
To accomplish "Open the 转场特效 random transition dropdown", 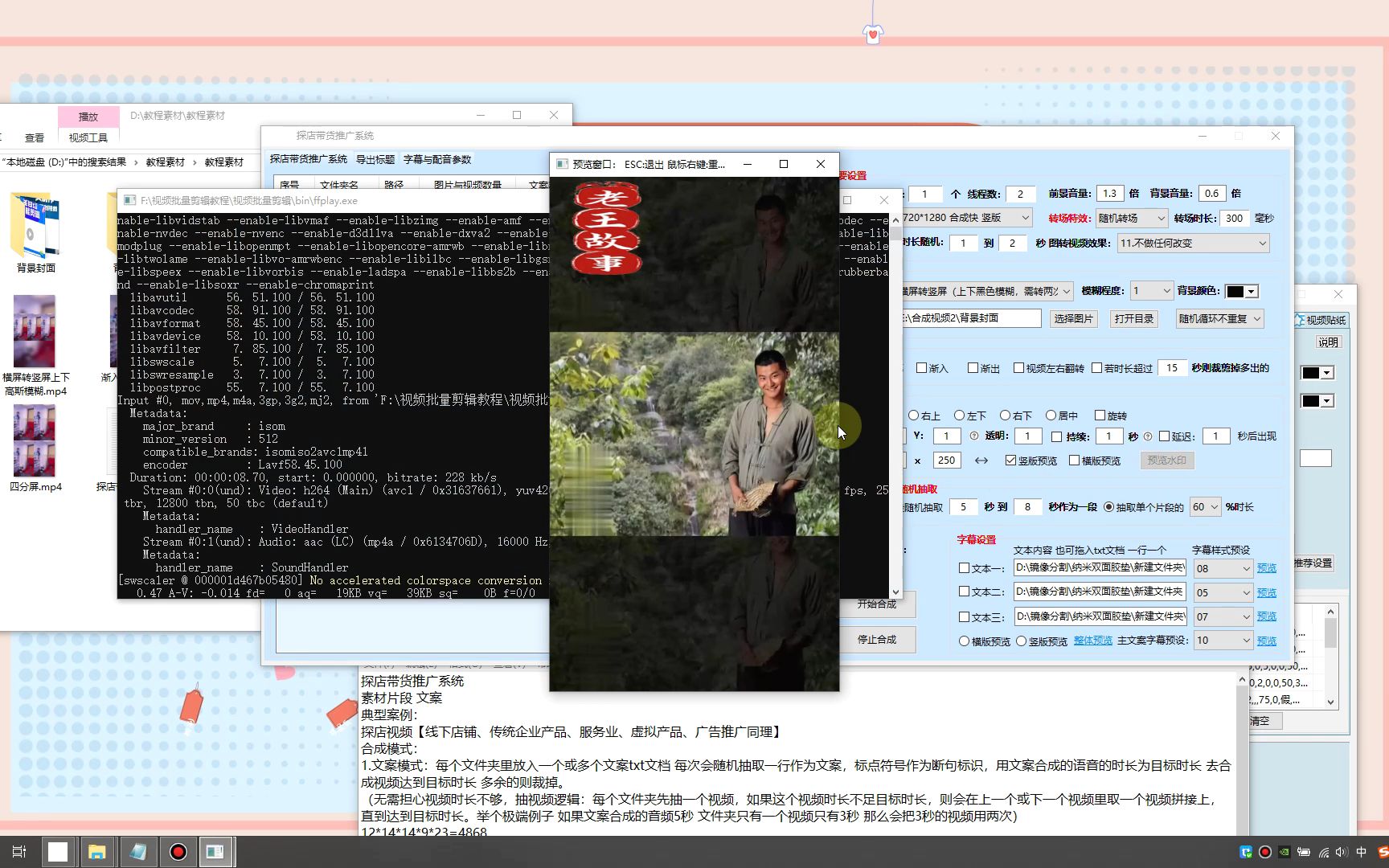I will tap(1160, 218).
